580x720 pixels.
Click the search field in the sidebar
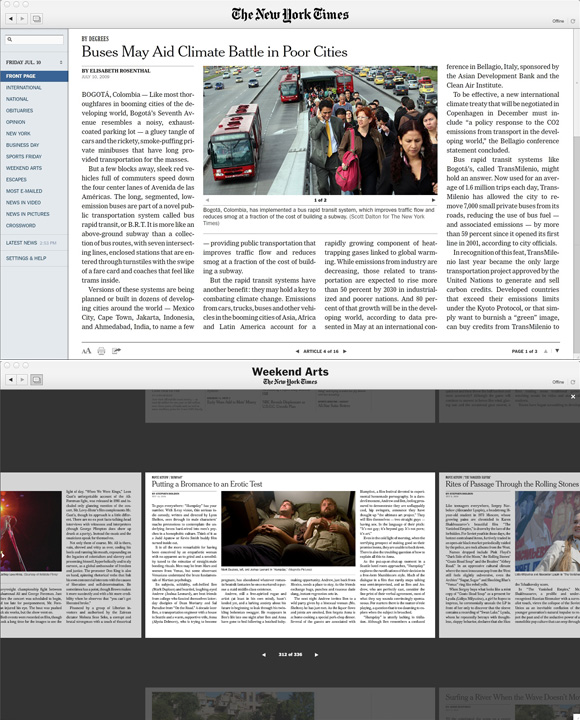pos(34,39)
